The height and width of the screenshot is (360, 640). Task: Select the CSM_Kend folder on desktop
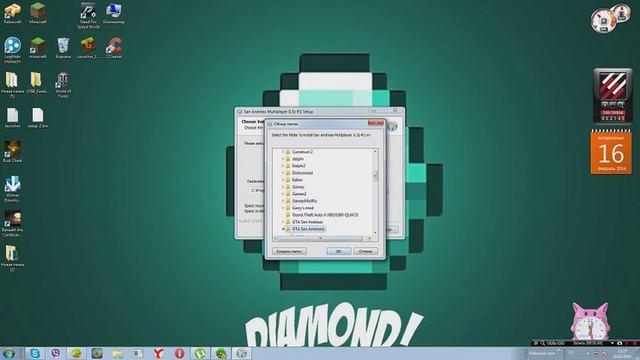coord(38,82)
